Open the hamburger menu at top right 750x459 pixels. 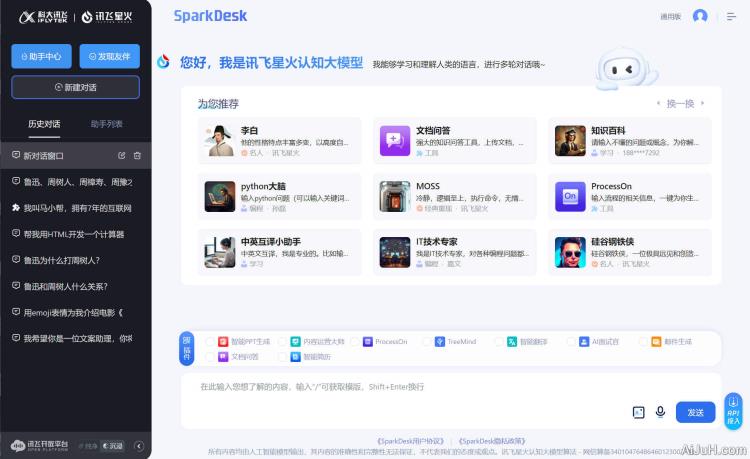729,16
